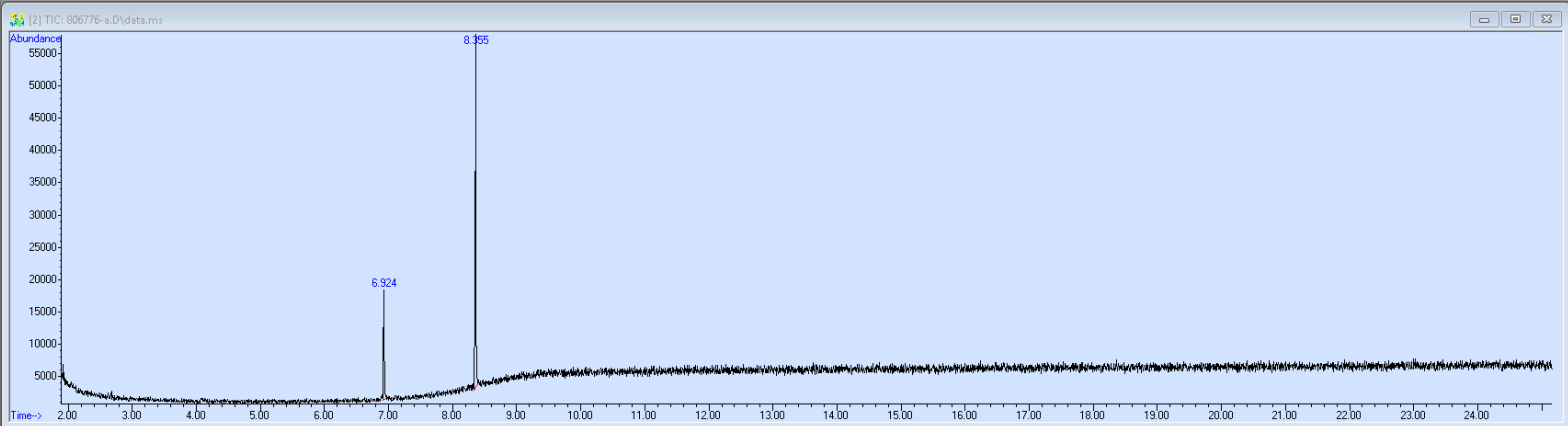Click the 10000 abundance axis value

[x=44, y=344]
